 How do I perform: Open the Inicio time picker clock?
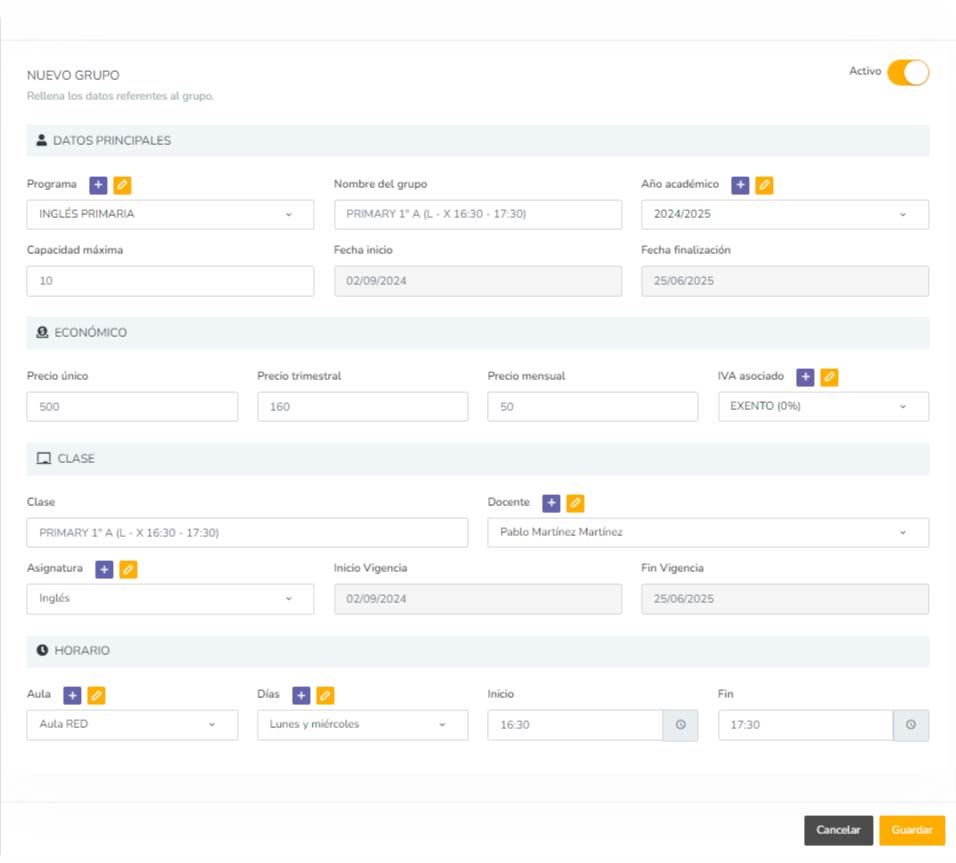680,725
